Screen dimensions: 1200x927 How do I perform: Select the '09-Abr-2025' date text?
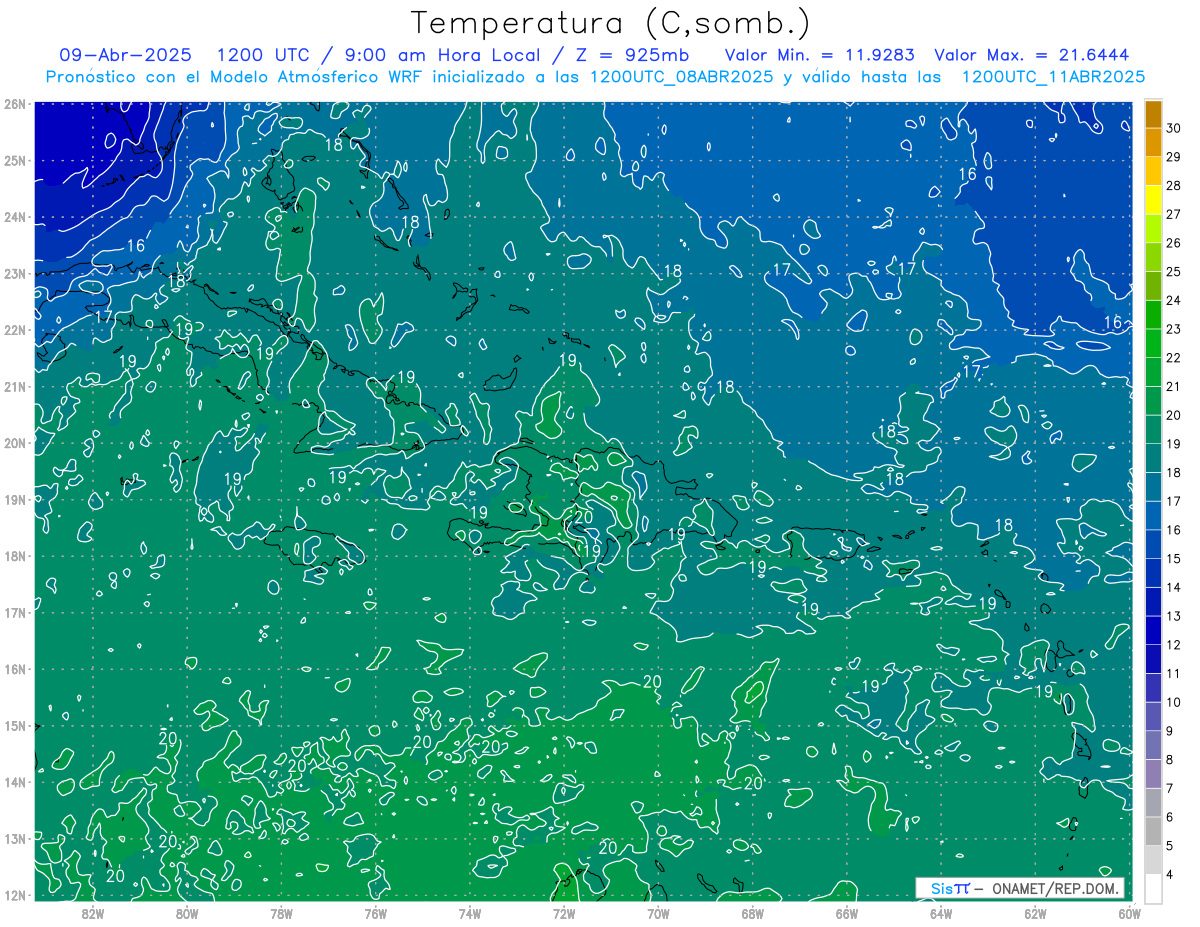tap(125, 55)
